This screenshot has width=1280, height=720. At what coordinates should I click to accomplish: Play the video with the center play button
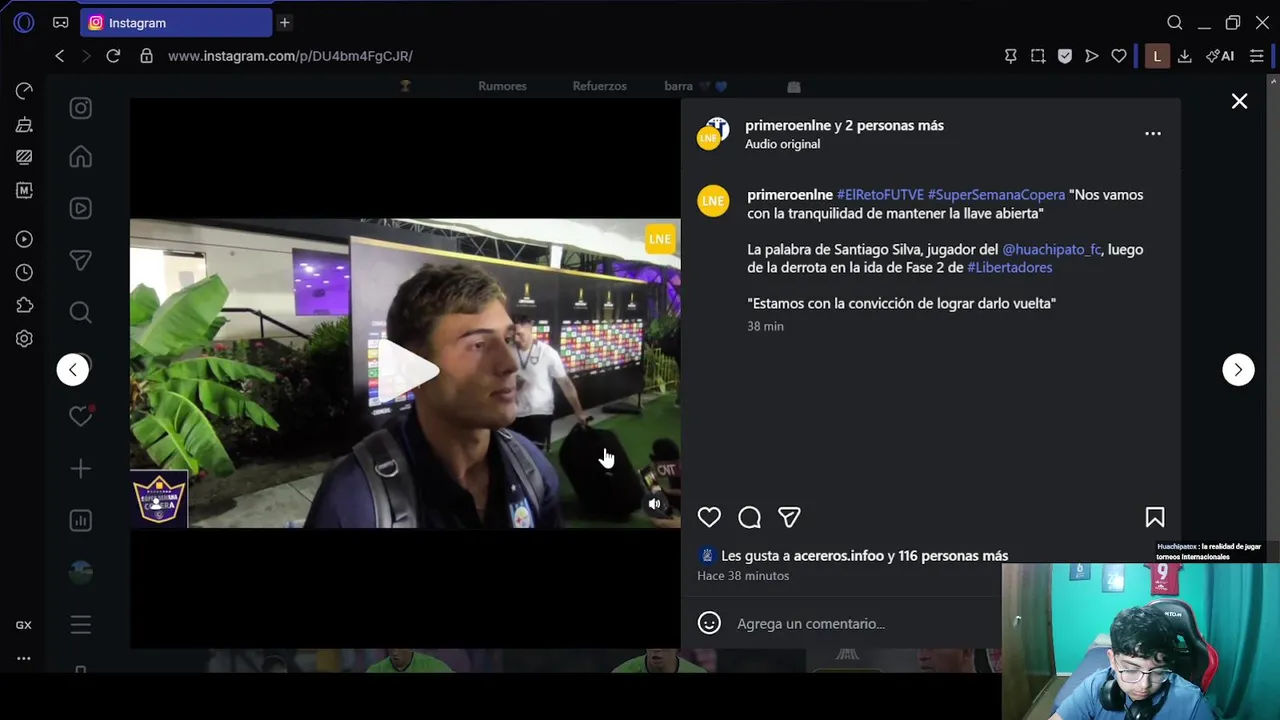(406, 371)
